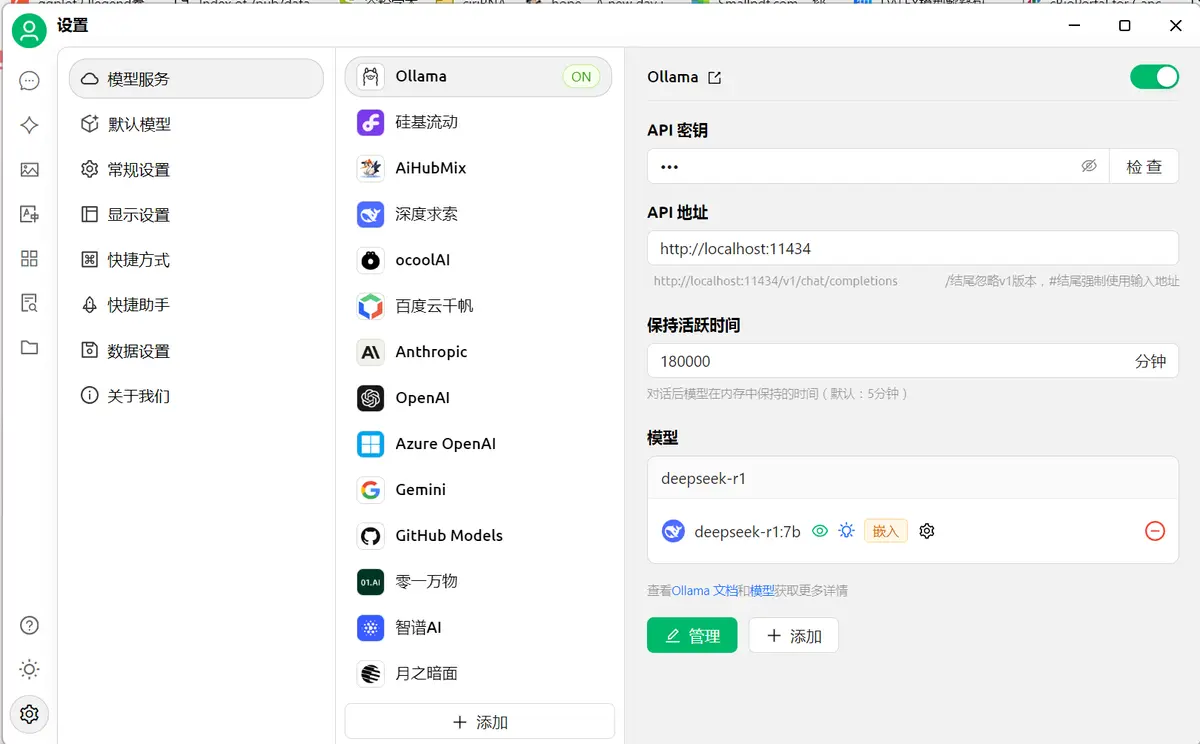
Task: Show the API key with eye icon
Action: [1089, 166]
